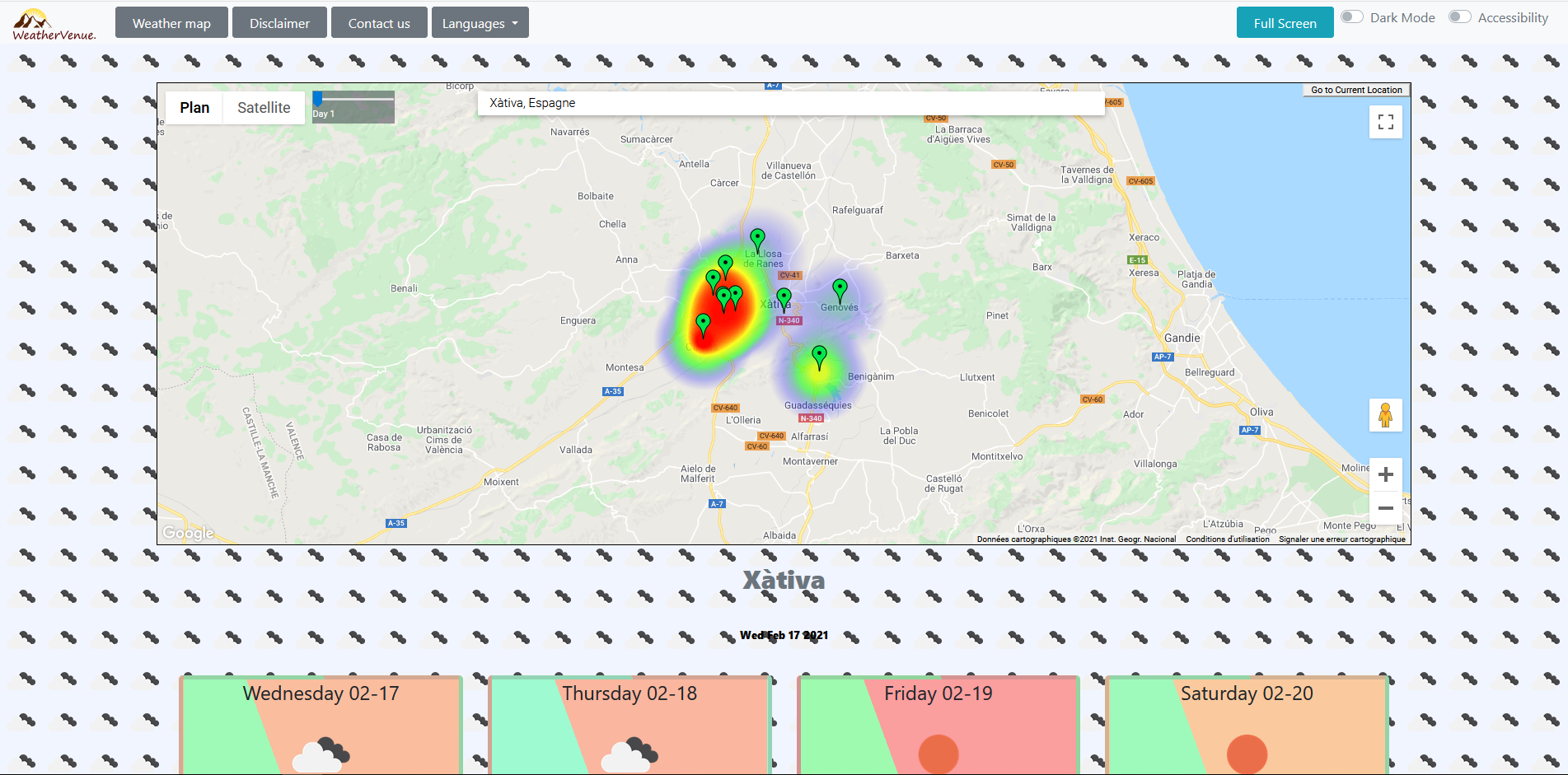Click the Day 1 forecast slider handle
The image size is (1568, 775).
[317, 99]
